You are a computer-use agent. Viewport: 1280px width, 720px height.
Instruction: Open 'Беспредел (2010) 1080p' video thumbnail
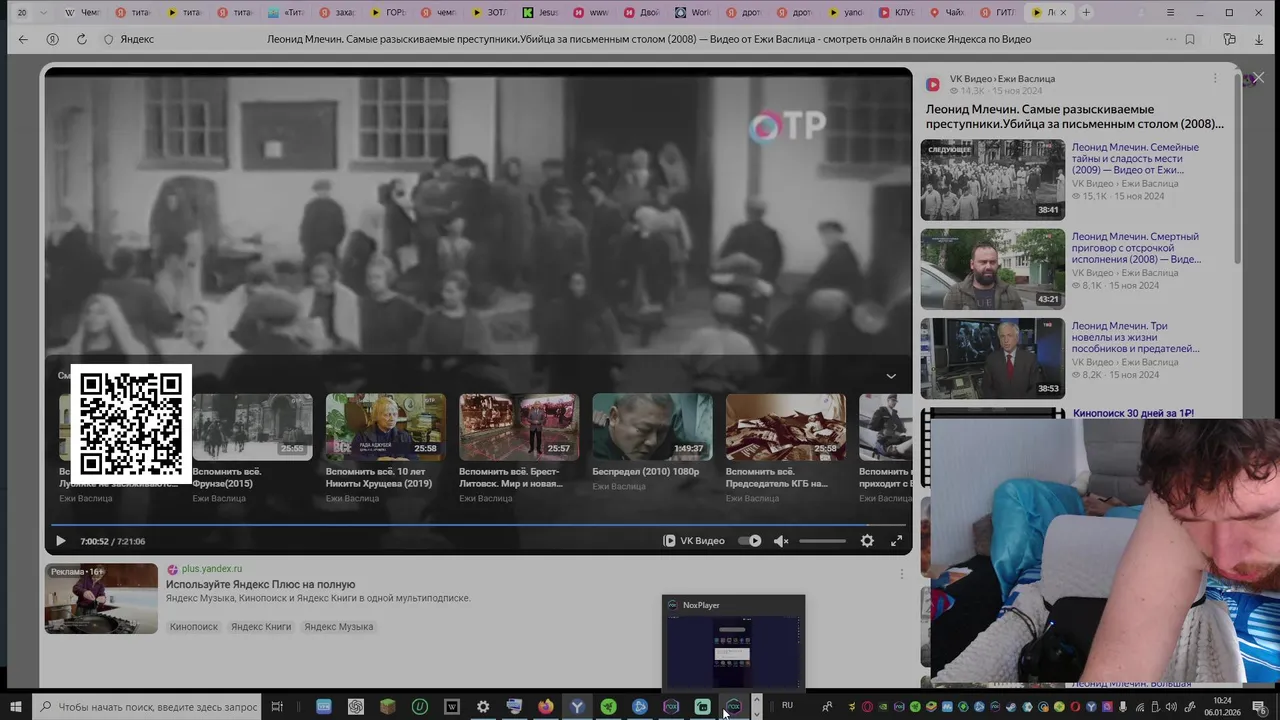point(652,427)
